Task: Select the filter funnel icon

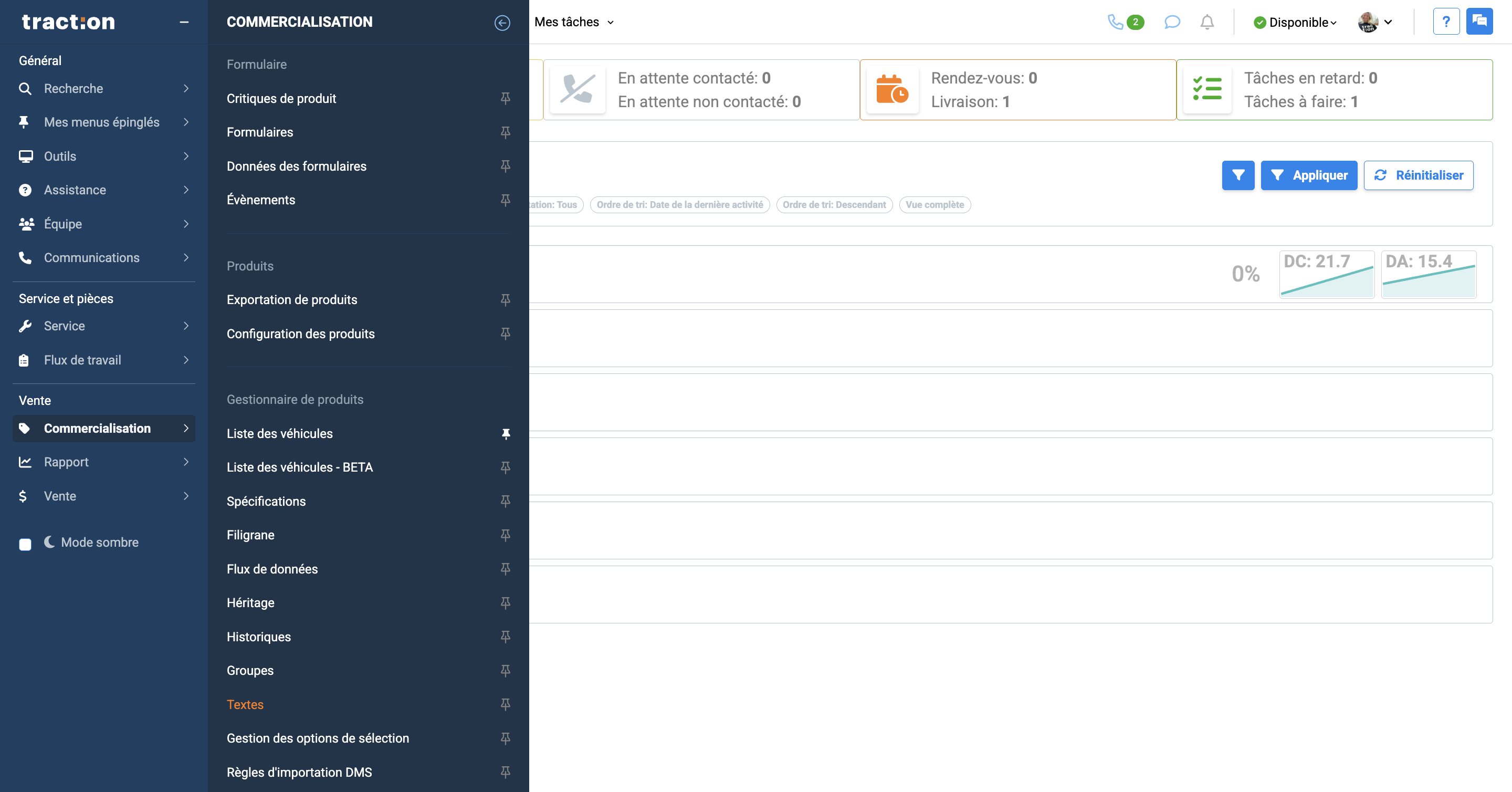Action: pos(1238,175)
